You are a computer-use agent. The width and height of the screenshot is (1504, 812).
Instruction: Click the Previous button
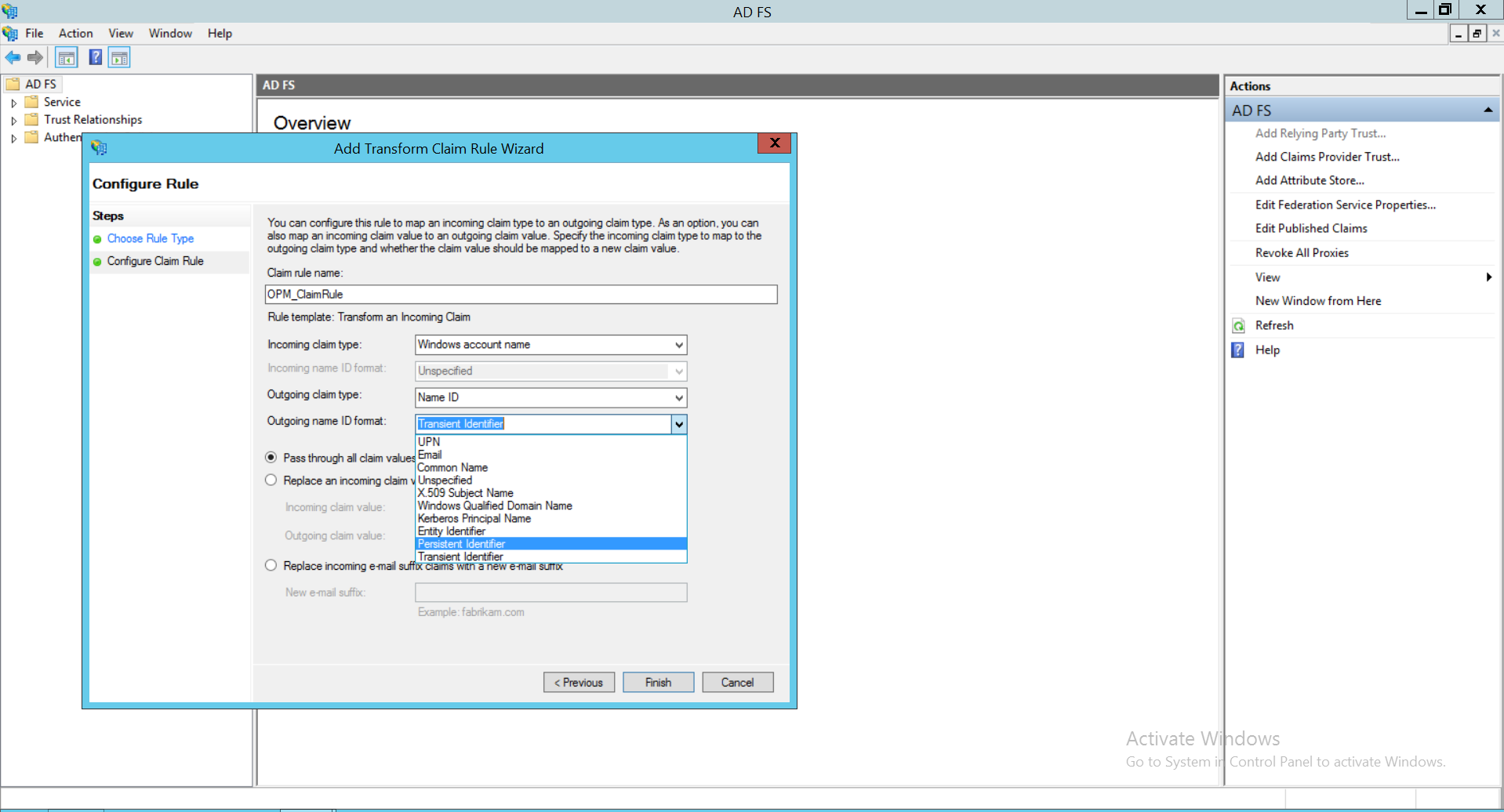(x=578, y=681)
